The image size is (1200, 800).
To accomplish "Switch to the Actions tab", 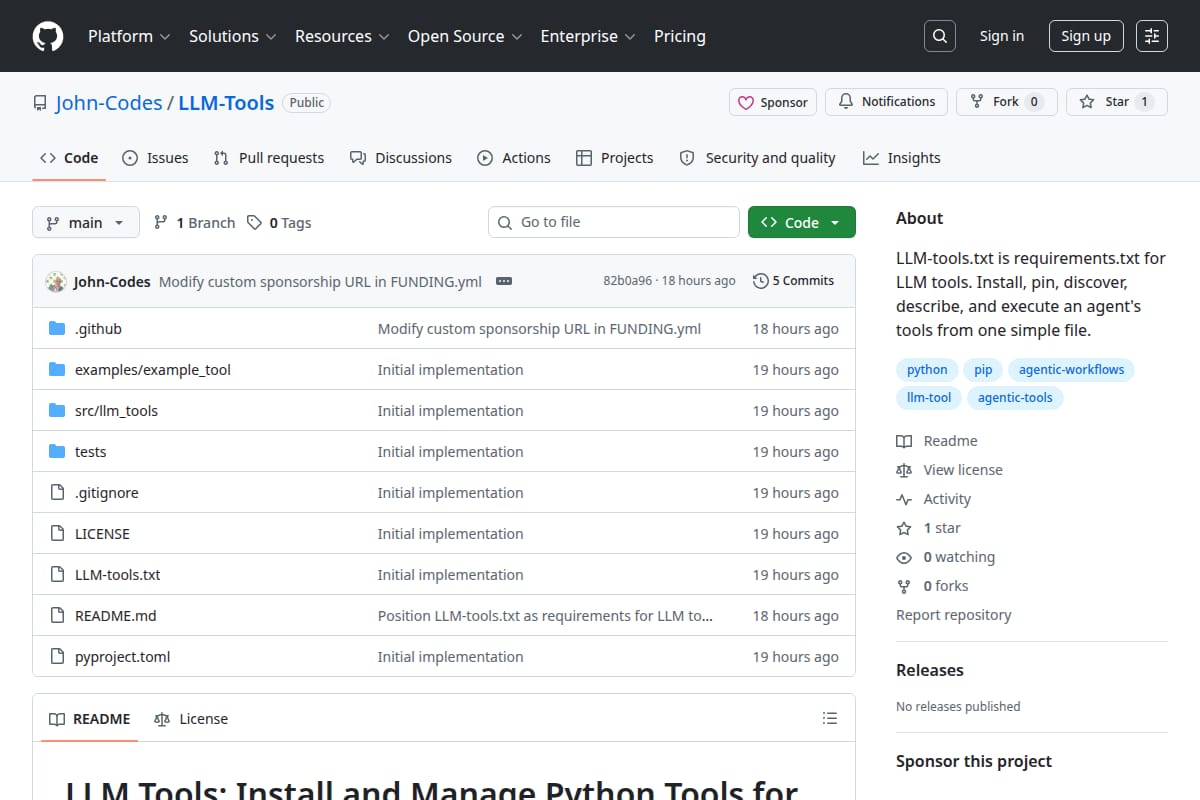I will click(x=514, y=158).
